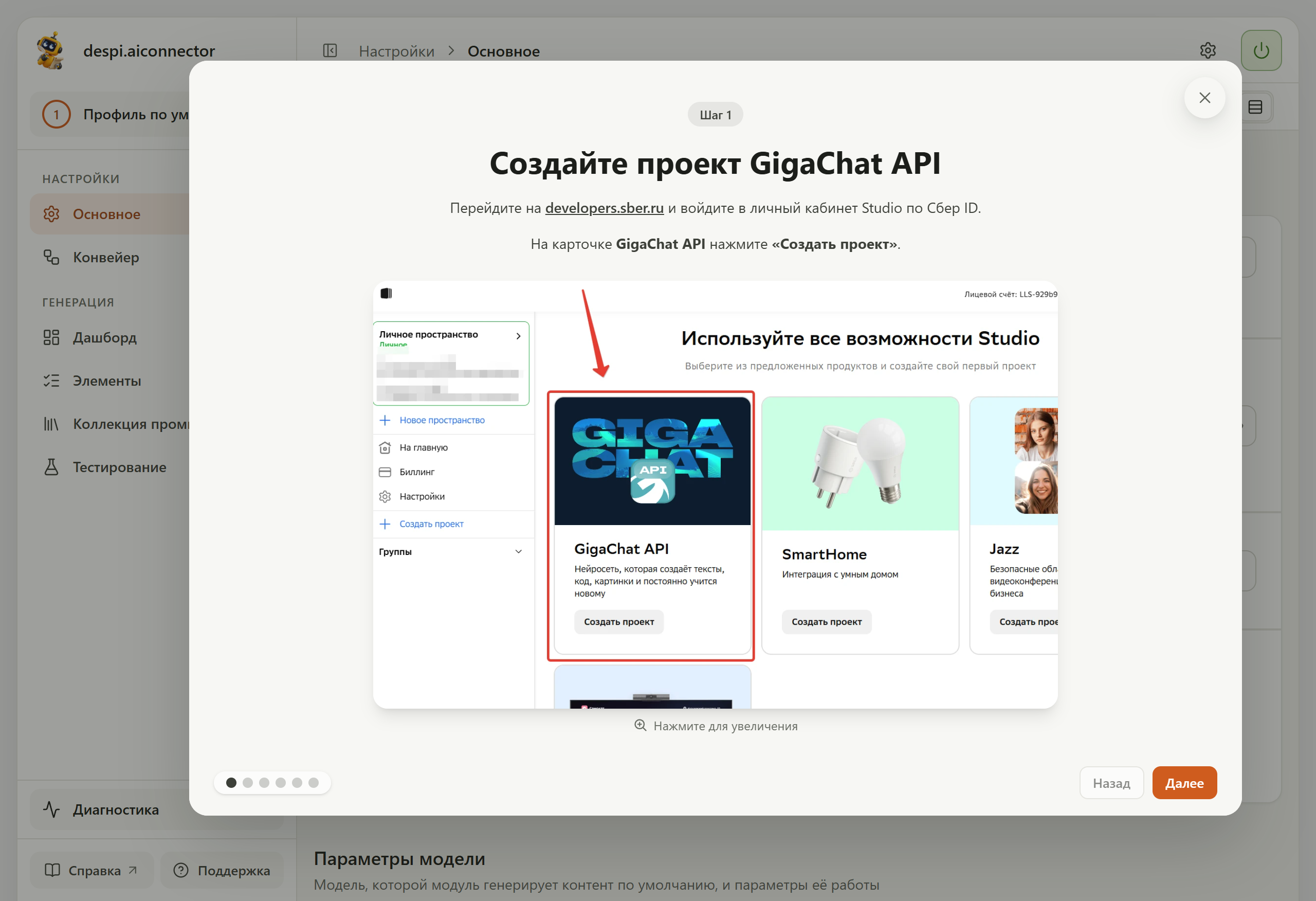Click the Основное gear icon
1316x901 pixels.
tap(51, 213)
